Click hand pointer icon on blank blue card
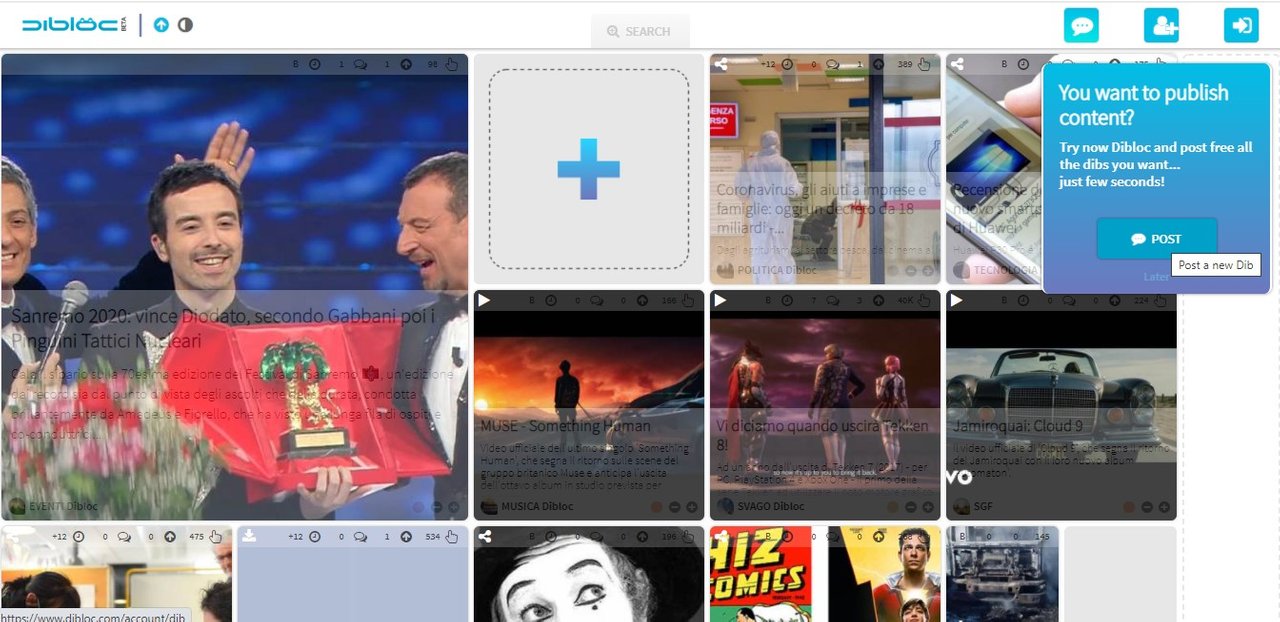 tap(451, 536)
